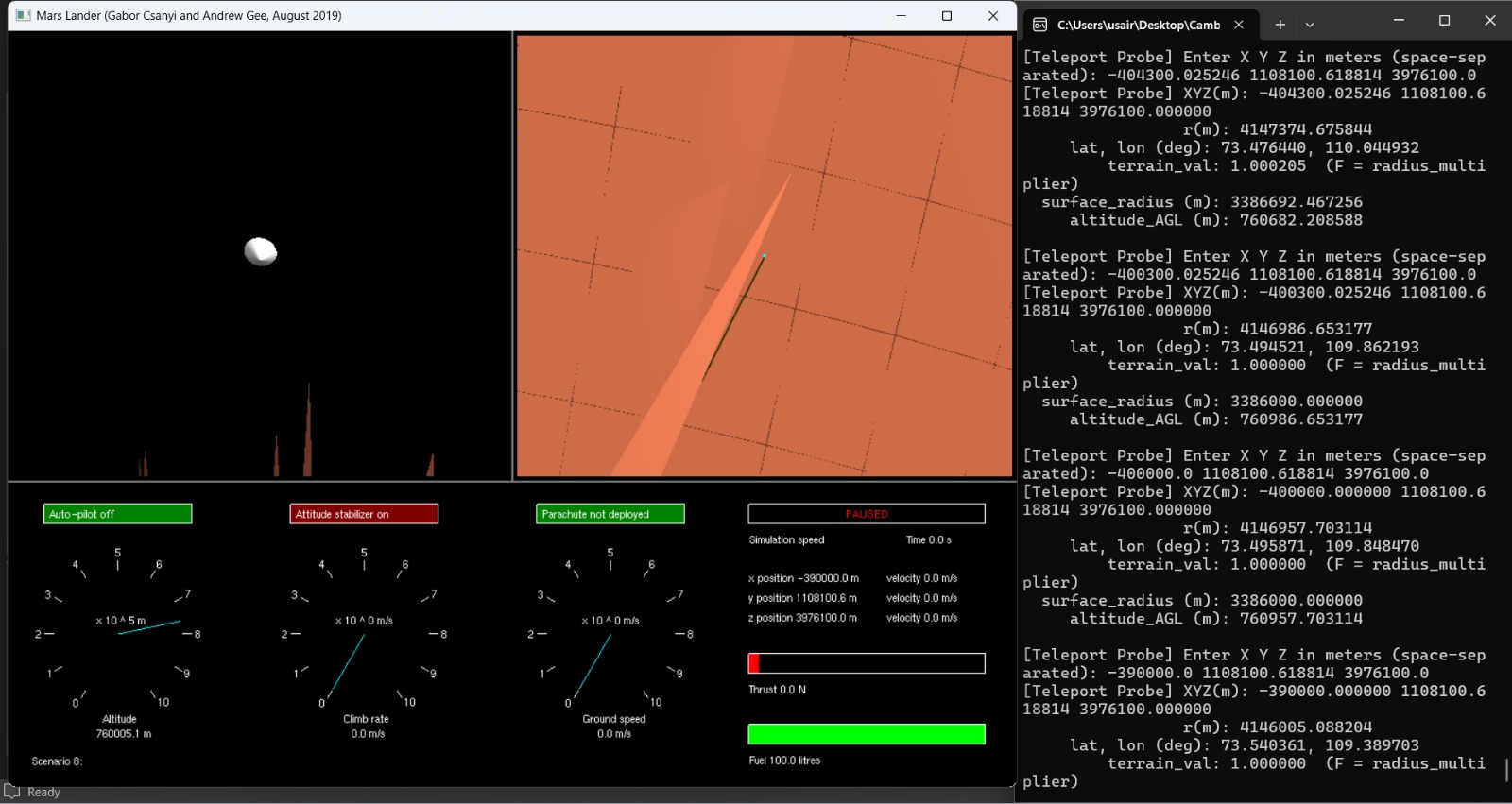
Task: Select the C:\Users\usair\Desktop\Camb terminal tab
Action: click(1139, 25)
